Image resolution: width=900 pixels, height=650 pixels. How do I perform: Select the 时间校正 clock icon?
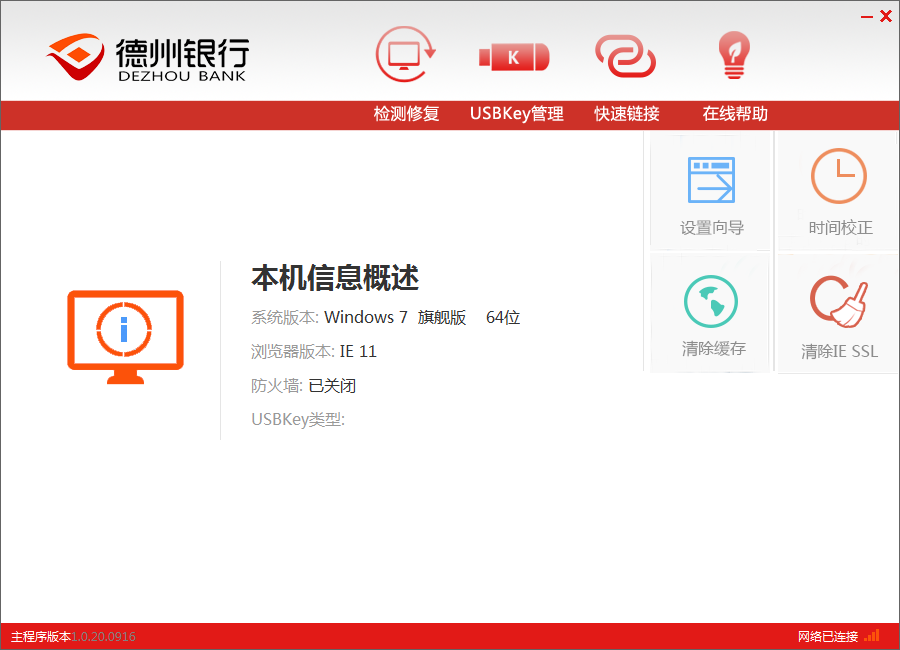click(x=839, y=177)
